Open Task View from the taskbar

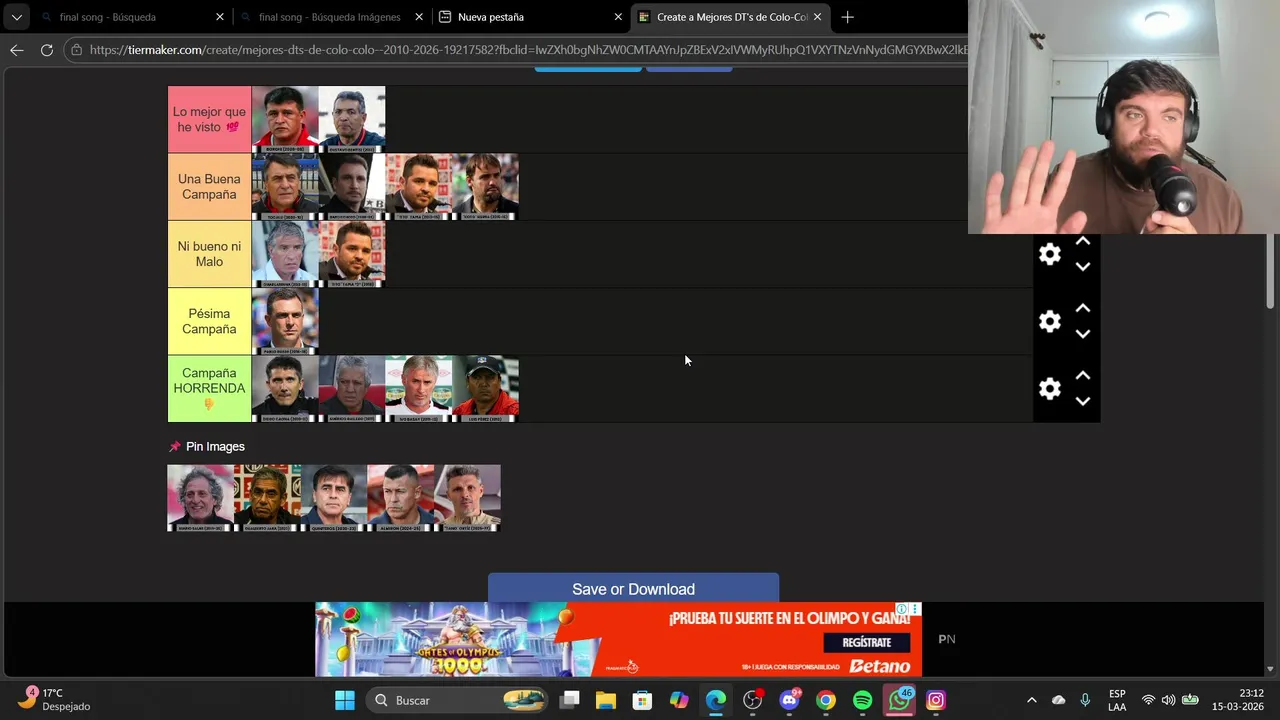click(x=569, y=700)
